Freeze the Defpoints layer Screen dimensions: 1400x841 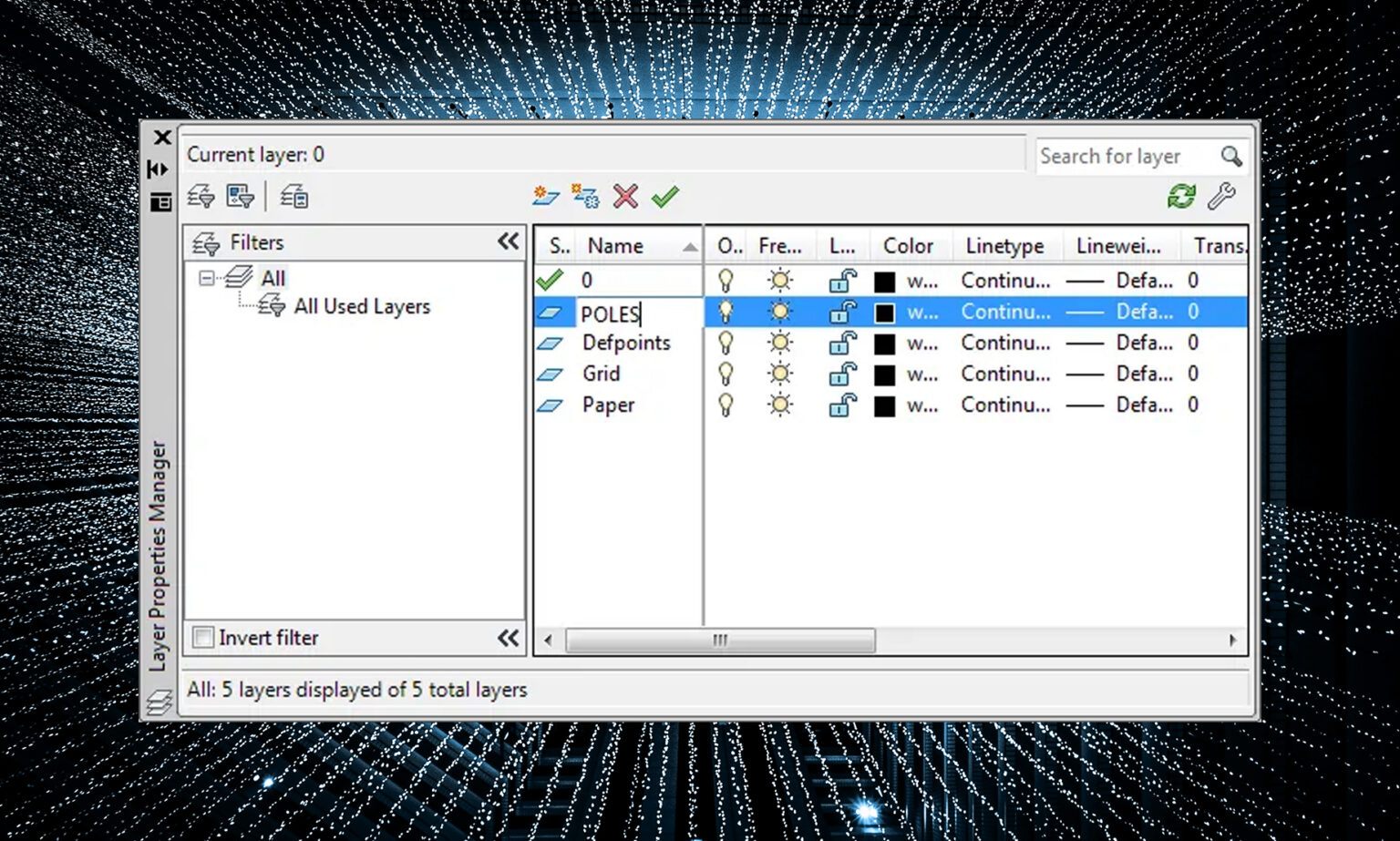pyautogui.click(x=780, y=343)
